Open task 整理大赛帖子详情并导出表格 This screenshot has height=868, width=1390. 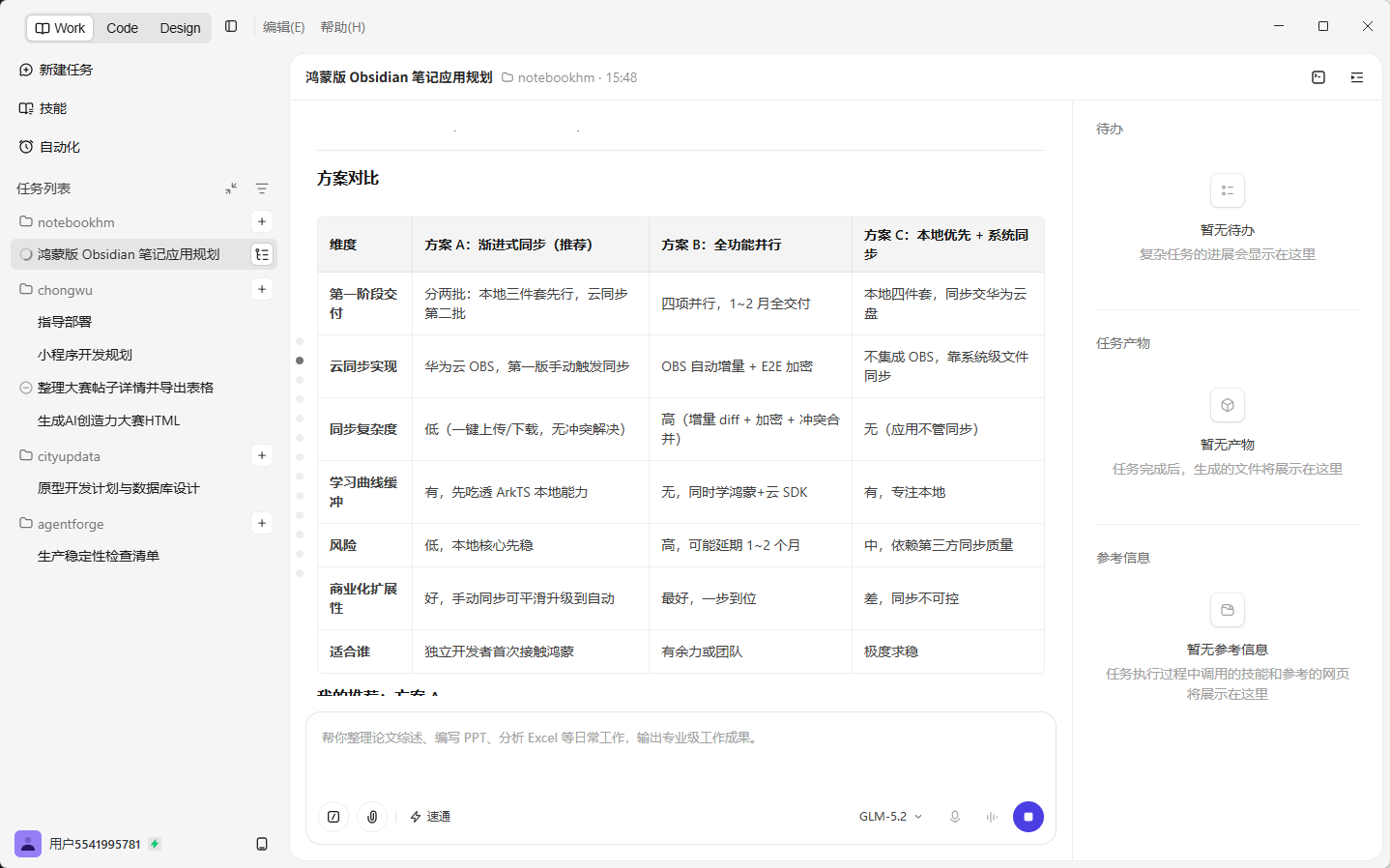point(126,388)
